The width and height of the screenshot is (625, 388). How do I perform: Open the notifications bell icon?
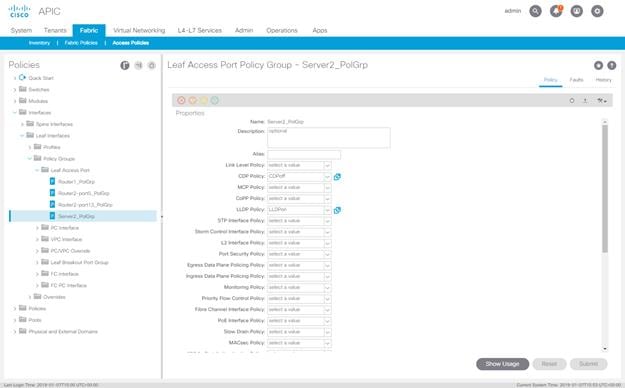(556, 11)
